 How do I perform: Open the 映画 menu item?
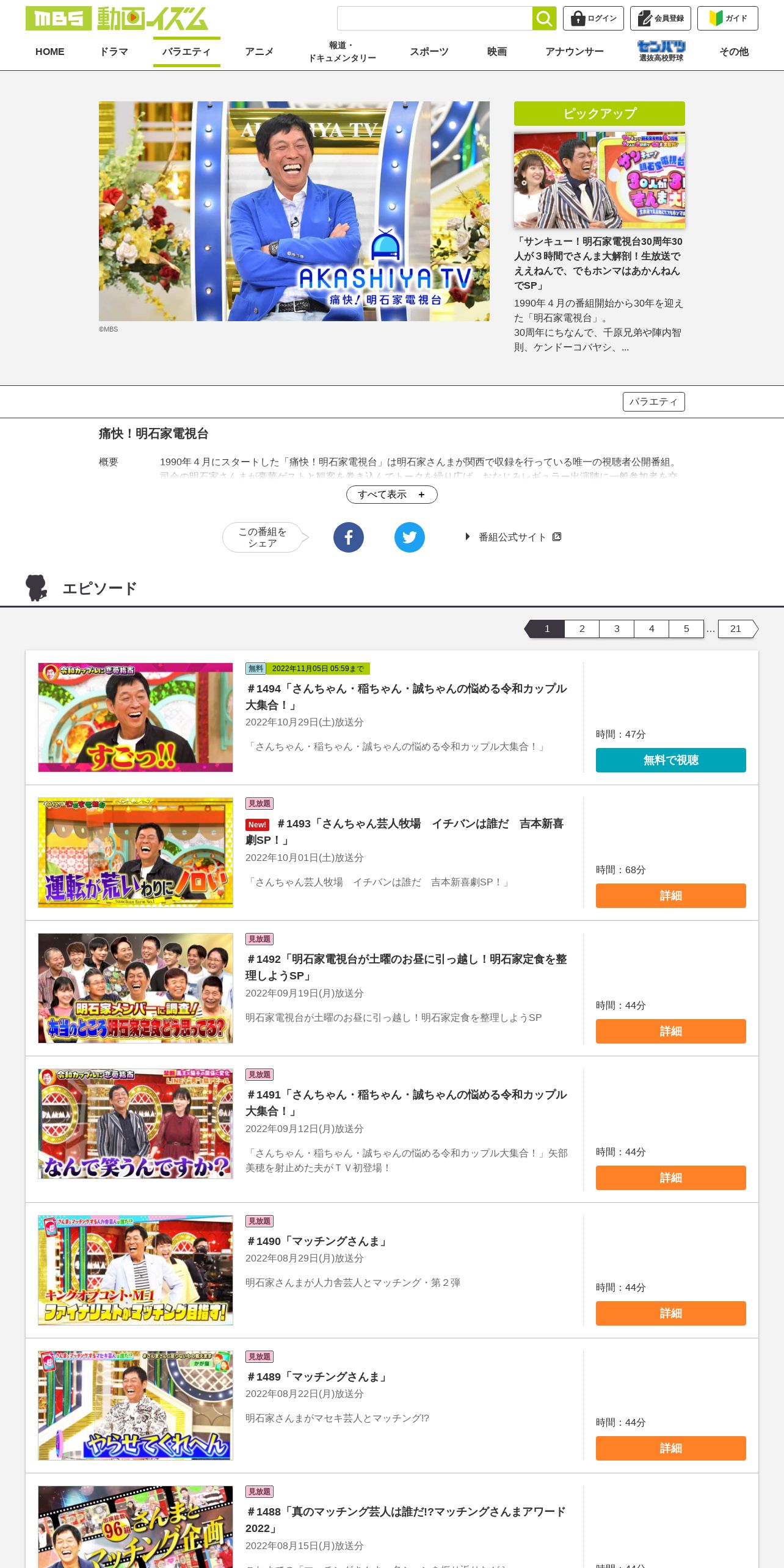pos(497,52)
